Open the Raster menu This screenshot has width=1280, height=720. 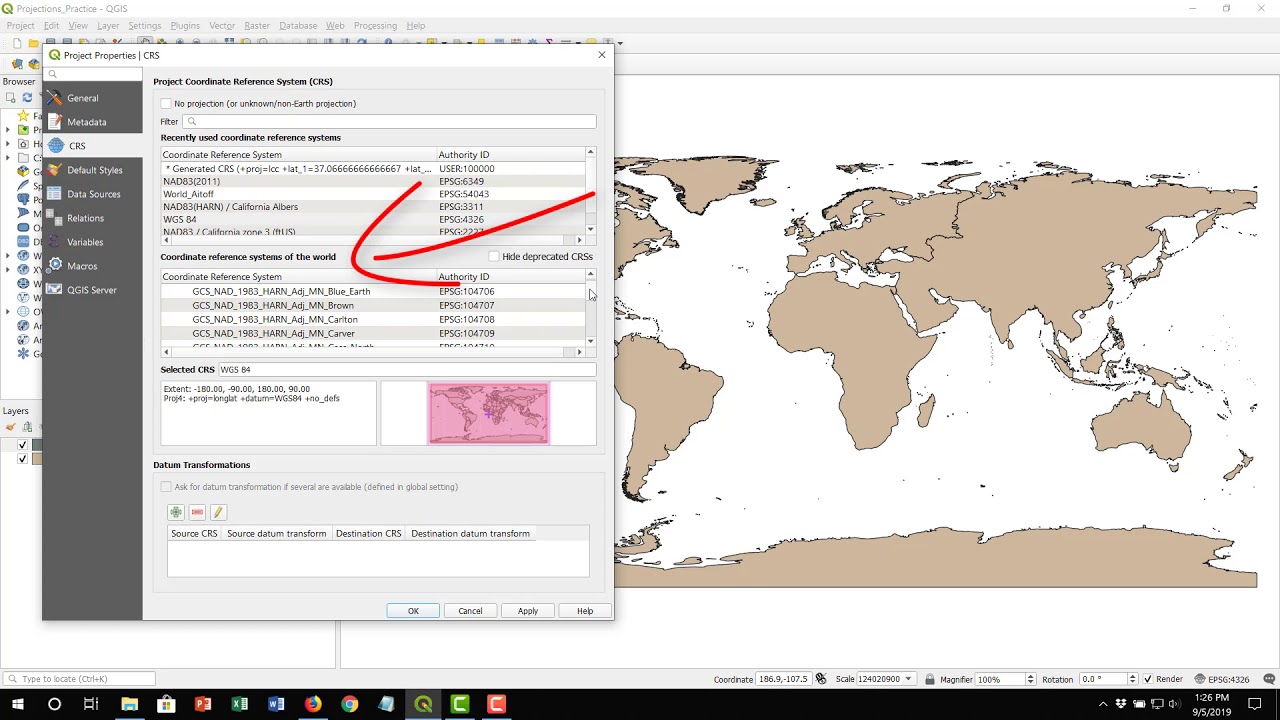point(257,25)
